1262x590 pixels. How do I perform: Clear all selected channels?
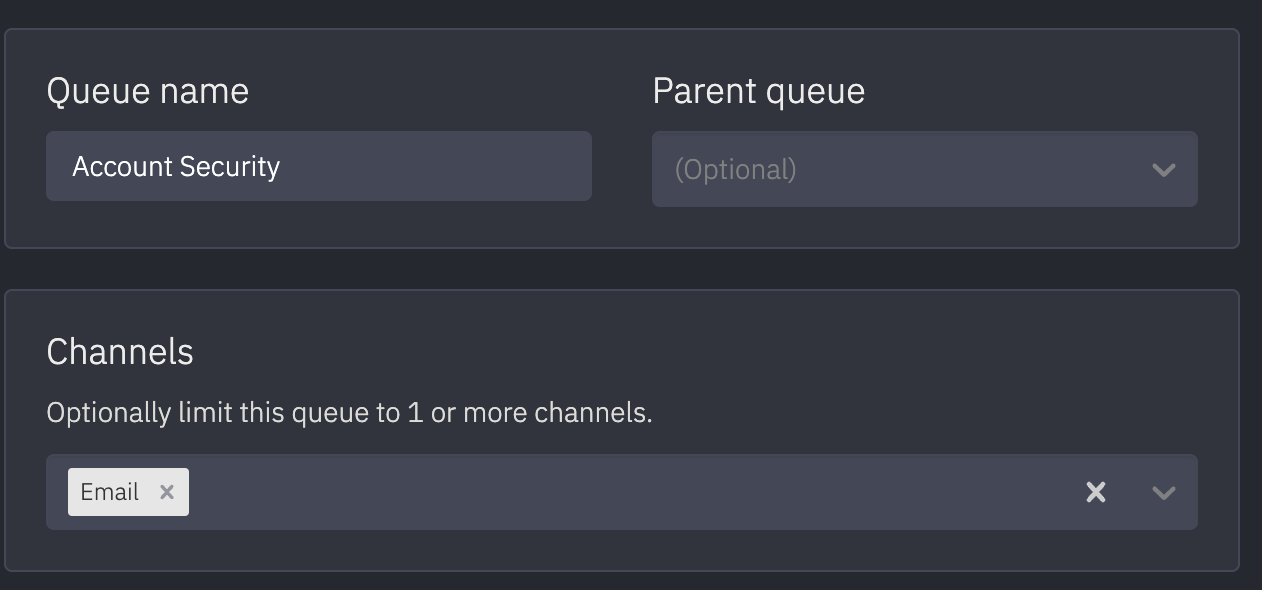(x=1096, y=492)
